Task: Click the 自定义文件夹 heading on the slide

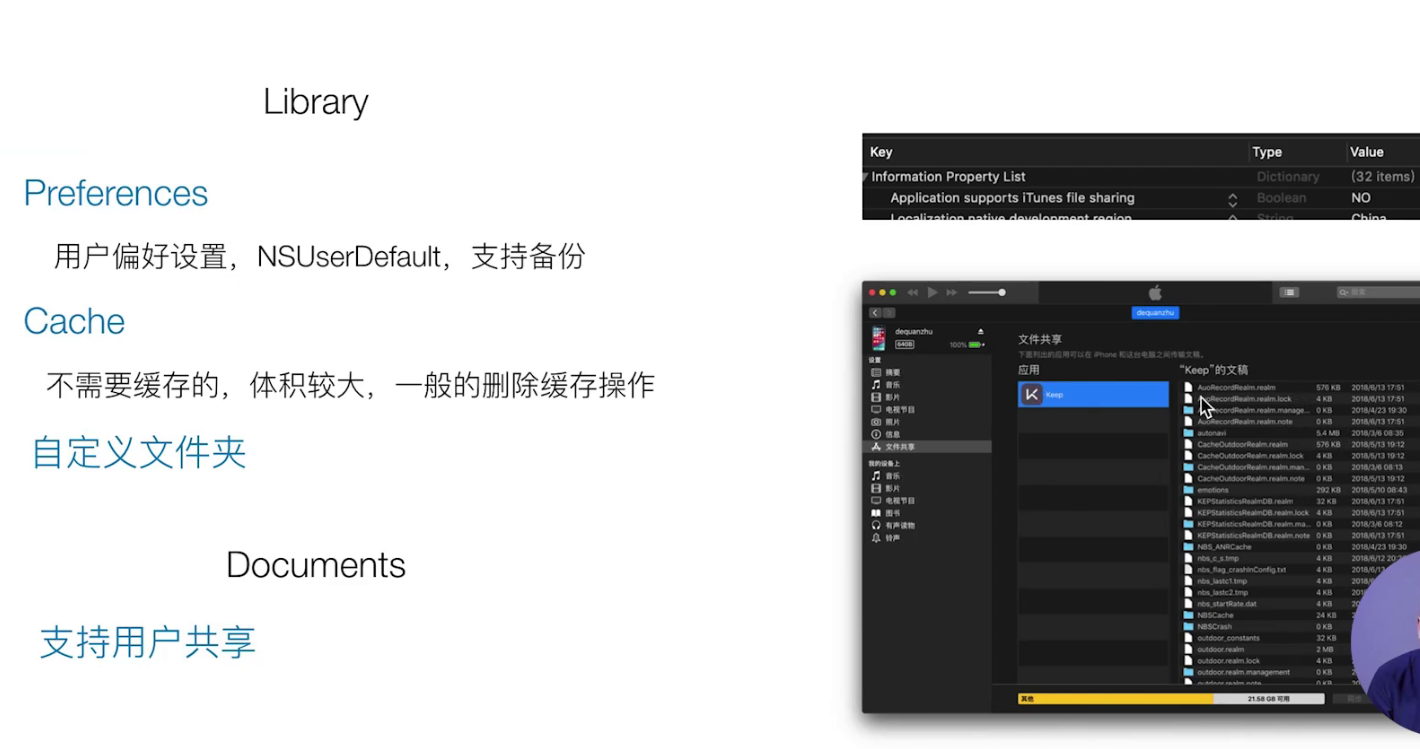Action: click(138, 452)
